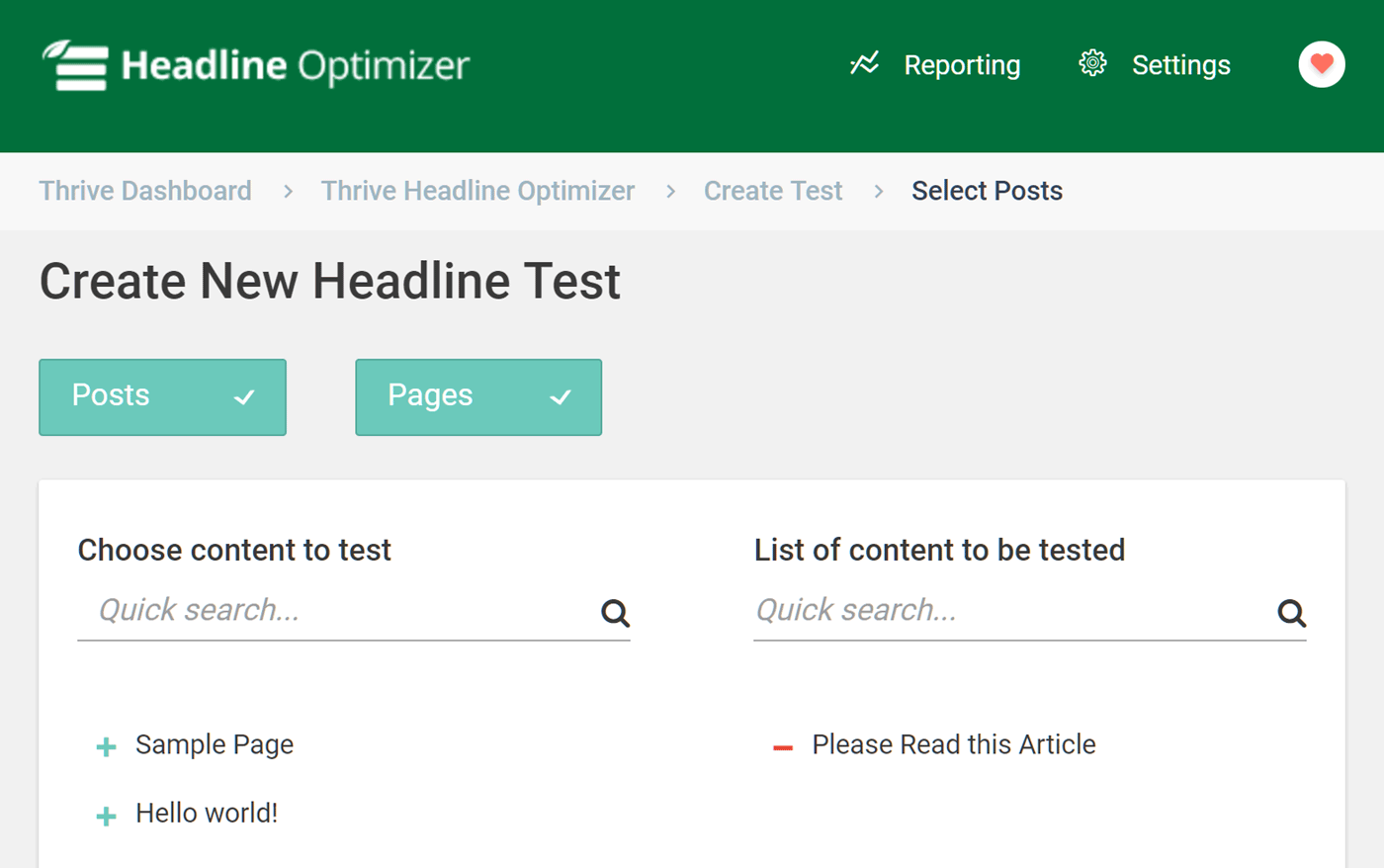Click search icon under Choose content
The width and height of the screenshot is (1384, 868).
click(x=615, y=613)
